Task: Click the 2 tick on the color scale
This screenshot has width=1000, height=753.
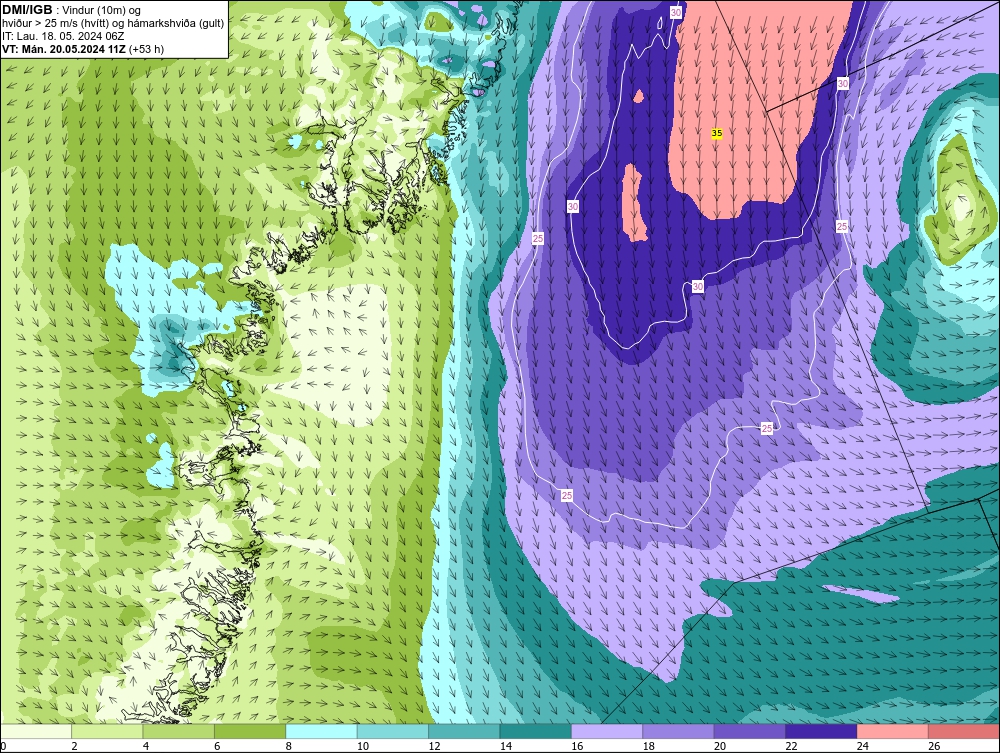Action: (75, 746)
